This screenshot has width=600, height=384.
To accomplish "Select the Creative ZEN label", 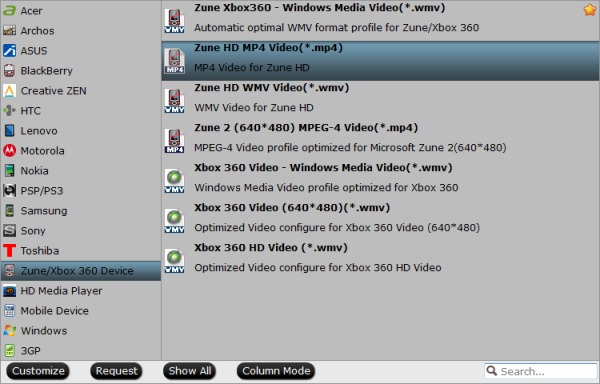I will point(54,91).
